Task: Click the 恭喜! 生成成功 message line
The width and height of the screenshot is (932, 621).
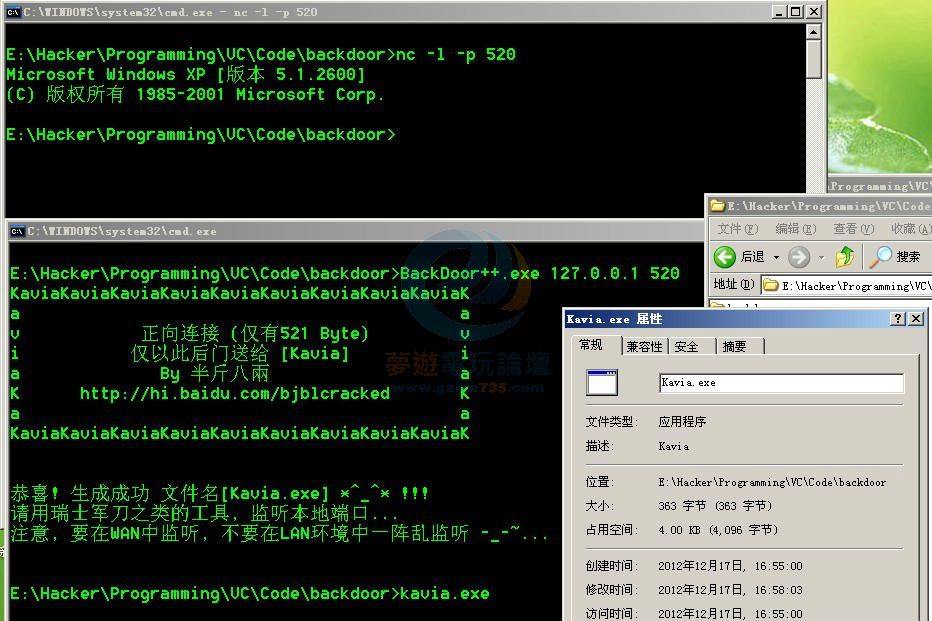Action: (220, 493)
